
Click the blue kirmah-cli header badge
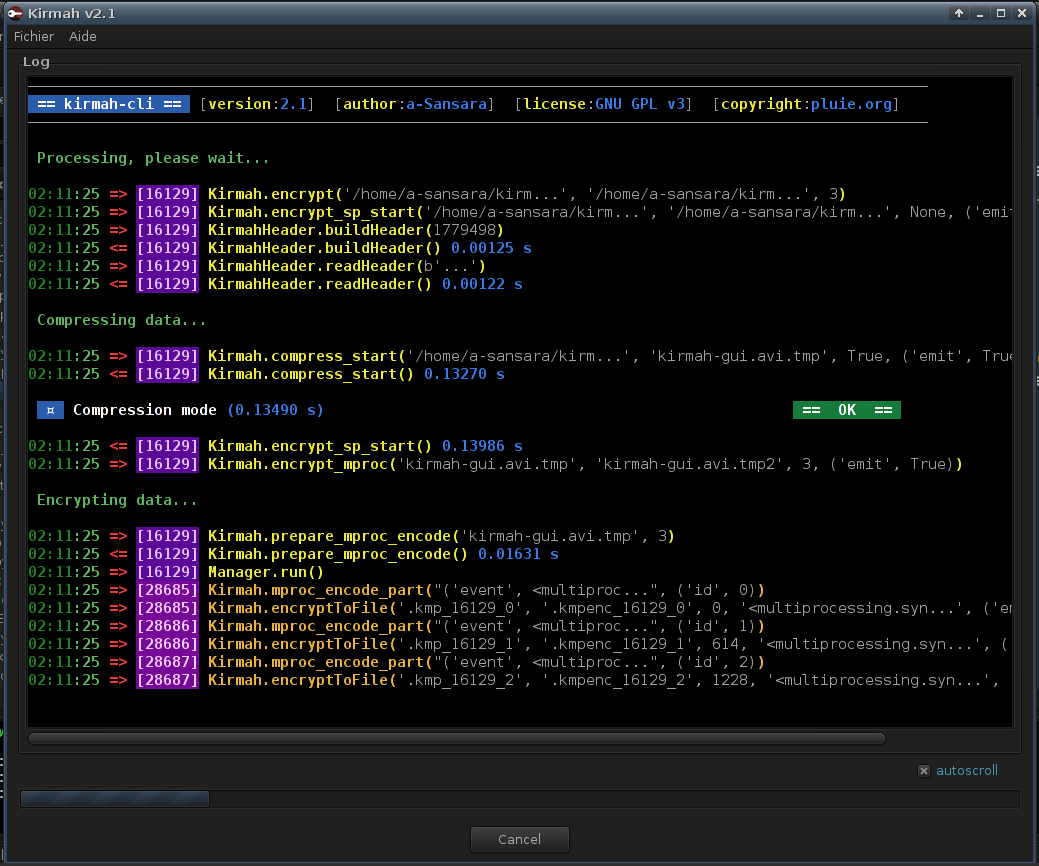click(x=109, y=104)
